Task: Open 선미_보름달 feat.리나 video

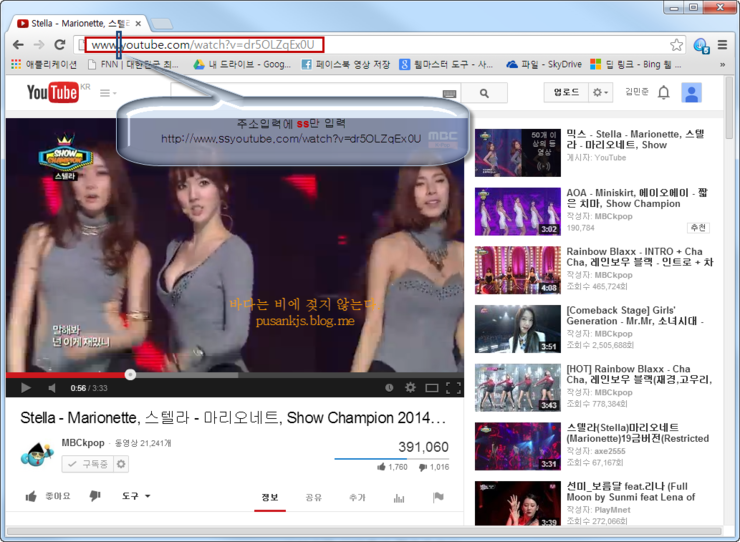Action: (631, 491)
